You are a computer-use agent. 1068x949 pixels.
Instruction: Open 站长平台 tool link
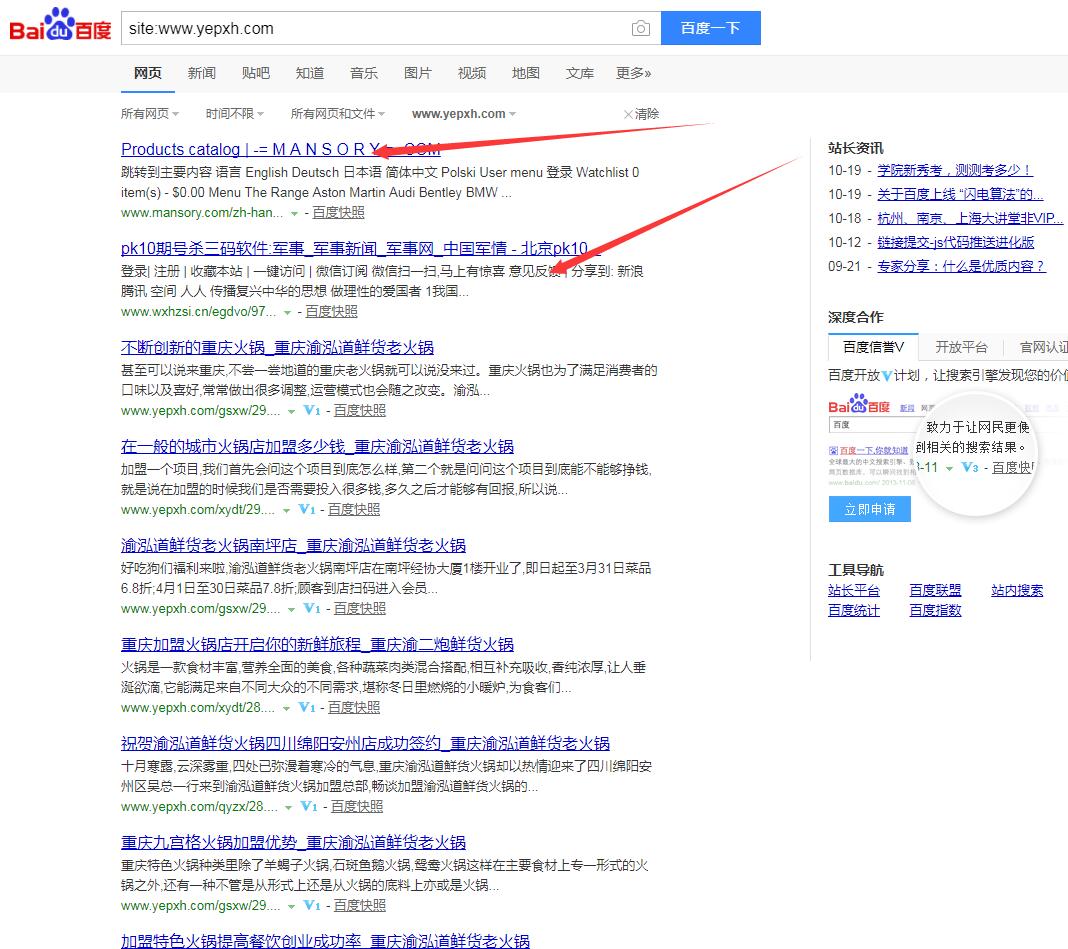pos(853,590)
